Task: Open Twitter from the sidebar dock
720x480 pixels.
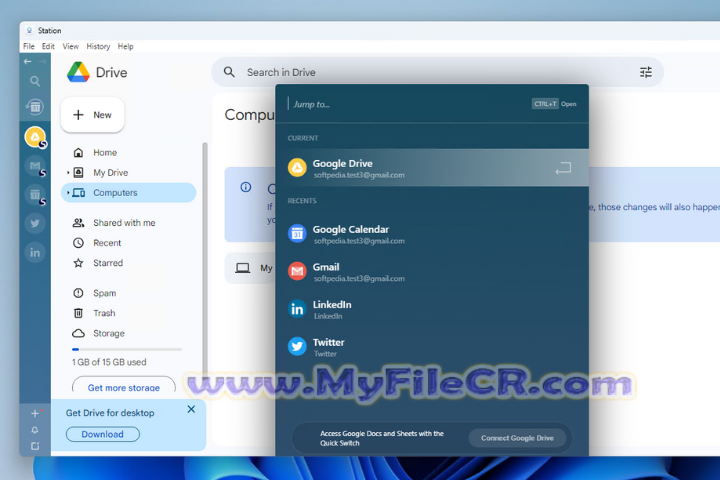Action: 35,224
